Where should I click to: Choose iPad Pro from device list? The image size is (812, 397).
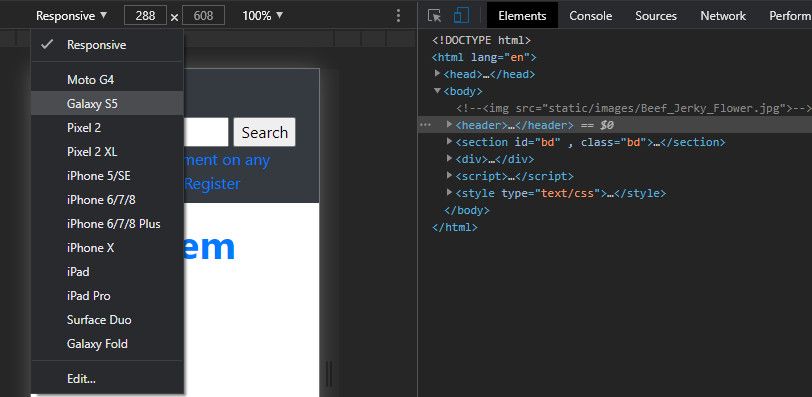click(107, 296)
